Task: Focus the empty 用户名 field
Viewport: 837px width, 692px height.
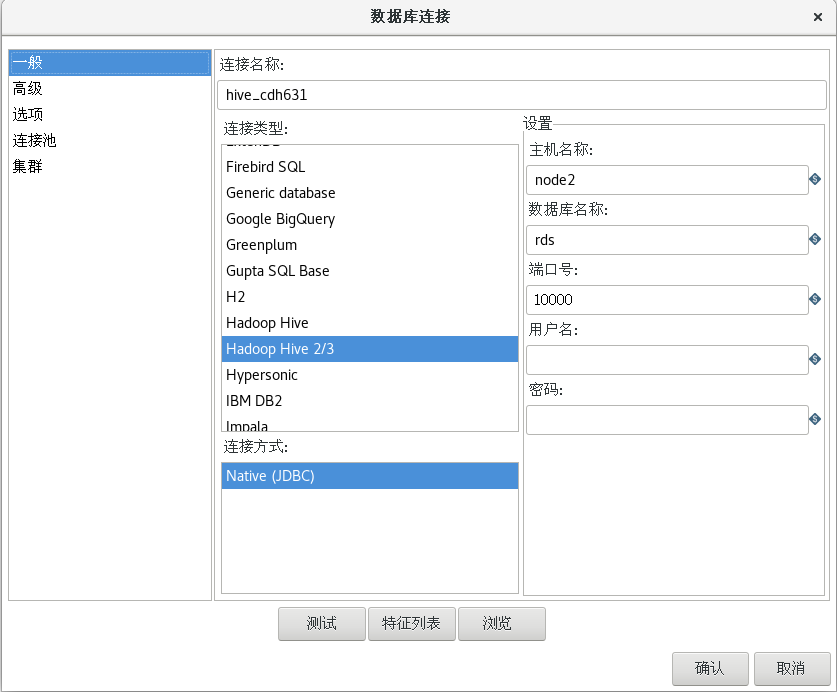Action: click(x=667, y=360)
